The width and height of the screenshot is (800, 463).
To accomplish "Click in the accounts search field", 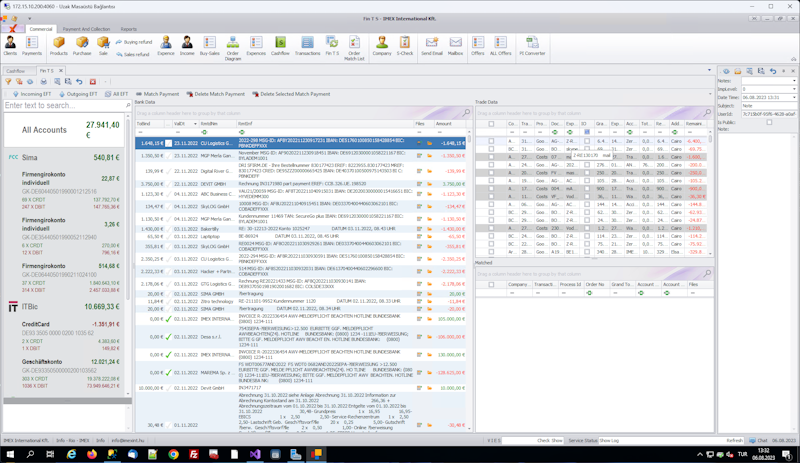I will coord(64,105).
